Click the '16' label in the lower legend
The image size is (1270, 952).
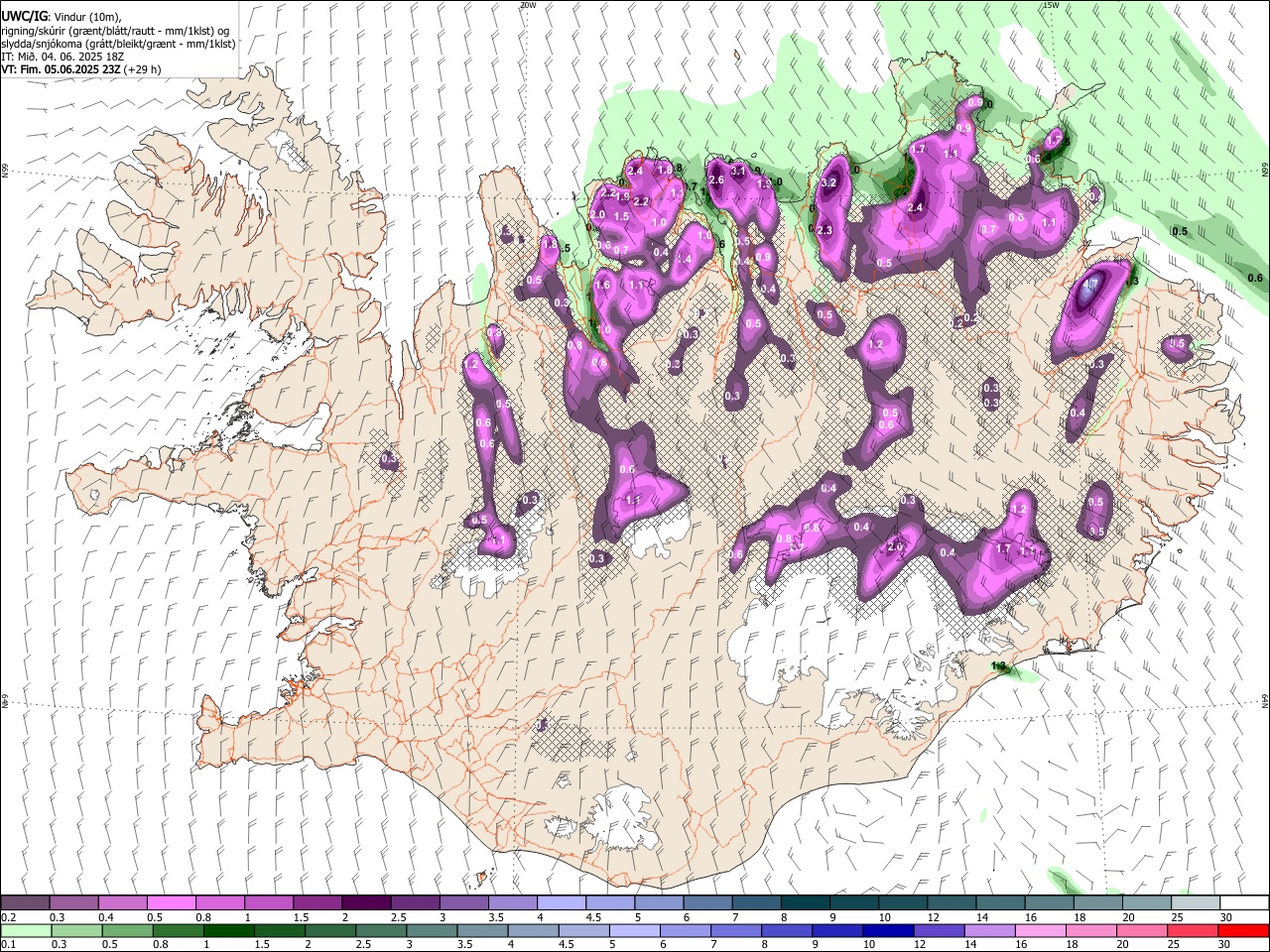click(x=1024, y=944)
